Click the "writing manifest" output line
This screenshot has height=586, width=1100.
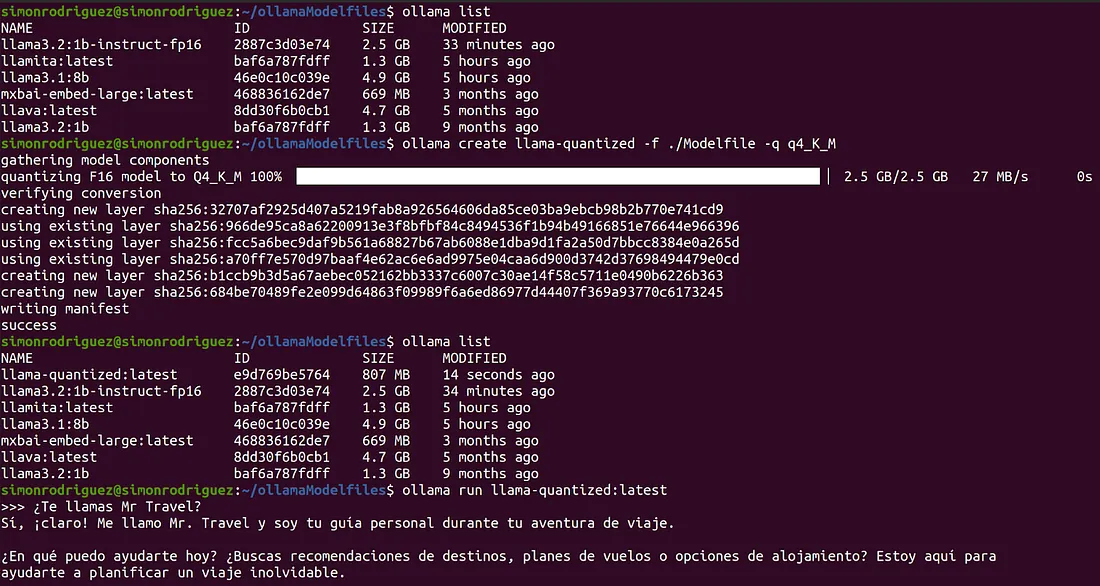65,309
